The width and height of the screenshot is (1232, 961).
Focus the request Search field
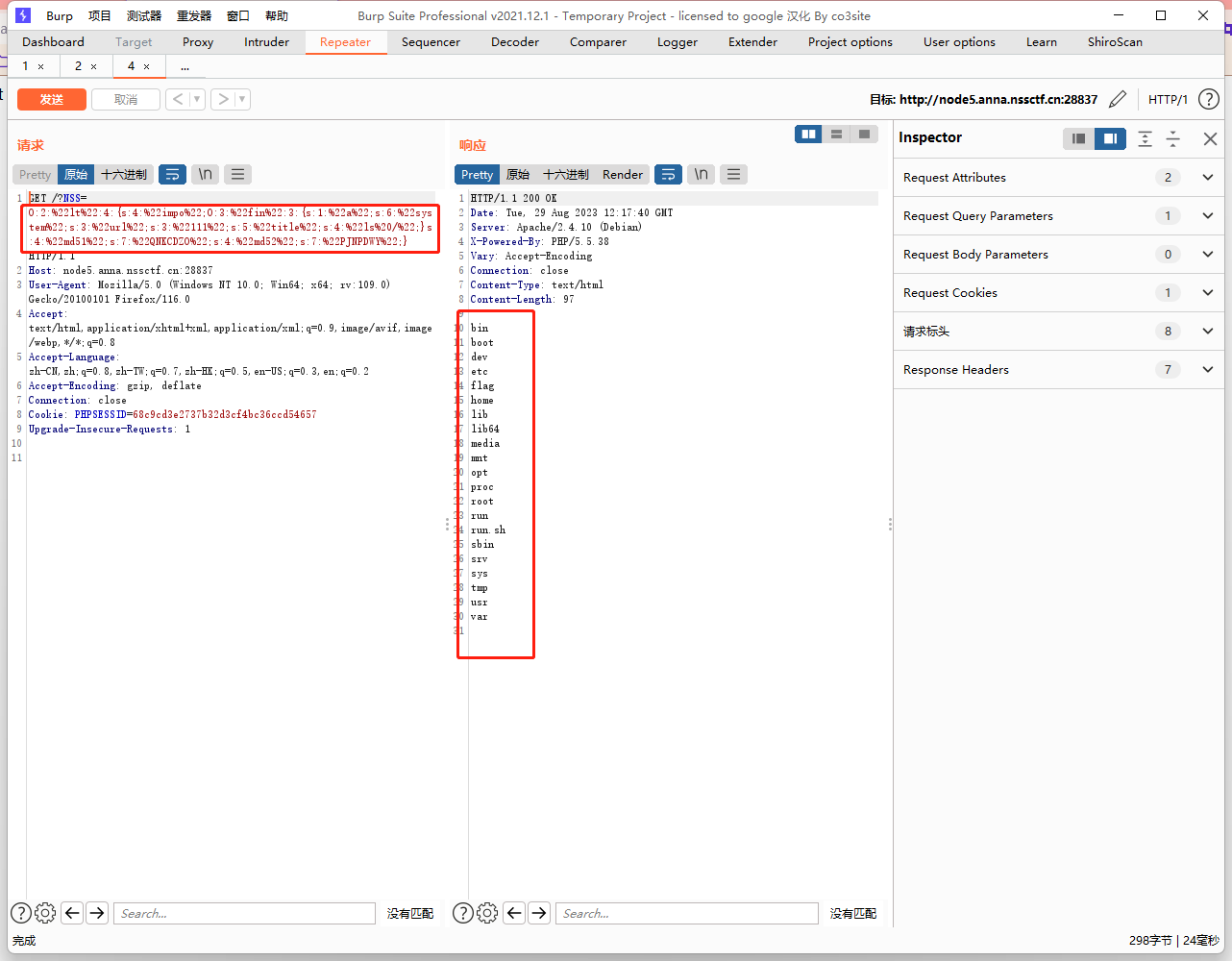[244, 913]
